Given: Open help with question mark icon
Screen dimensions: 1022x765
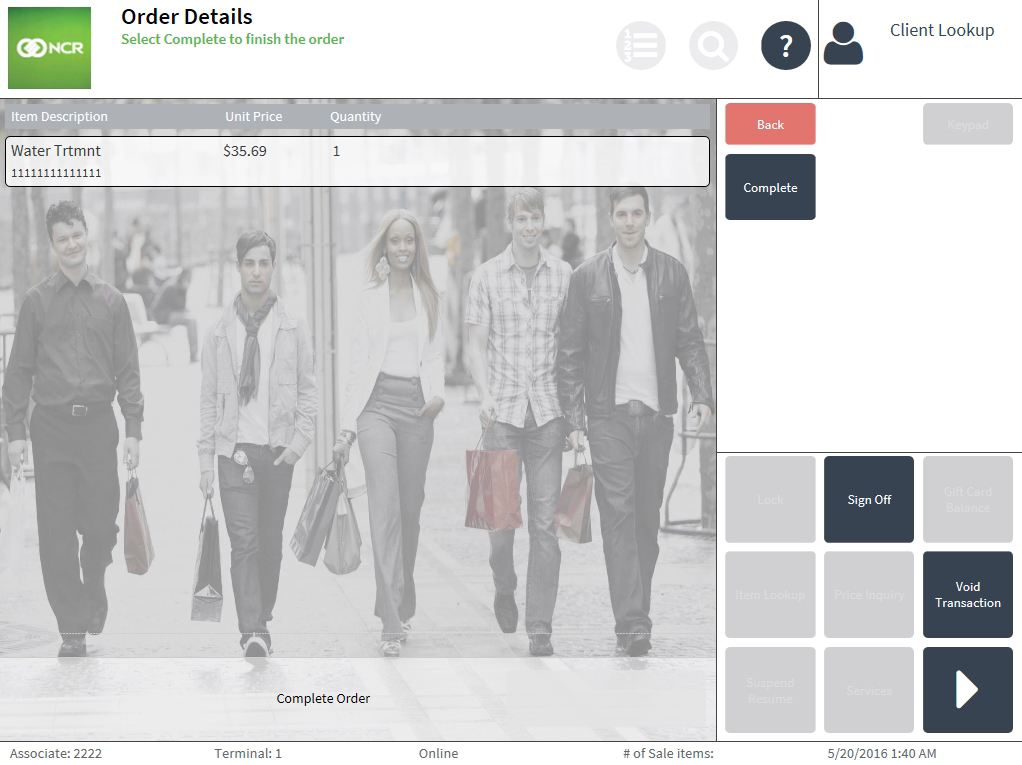Looking at the screenshot, I should coord(785,46).
